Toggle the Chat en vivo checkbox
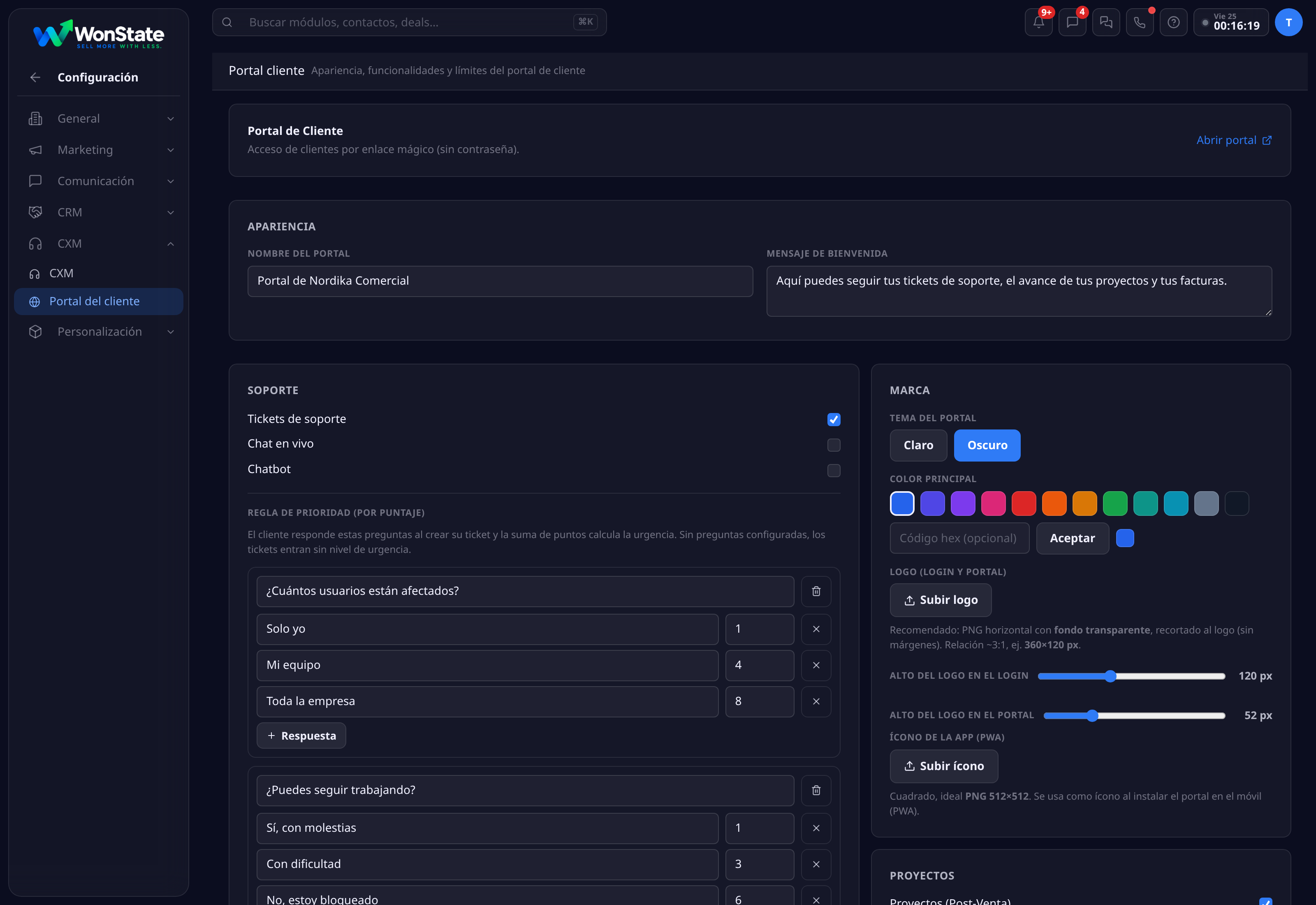 coord(833,445)
